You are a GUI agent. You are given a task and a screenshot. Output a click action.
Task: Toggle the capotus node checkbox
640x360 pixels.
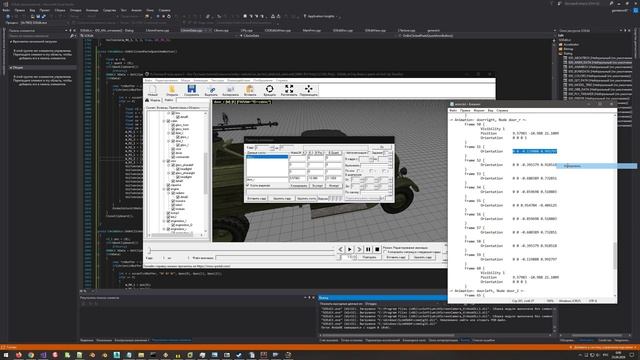click(168, 185)
